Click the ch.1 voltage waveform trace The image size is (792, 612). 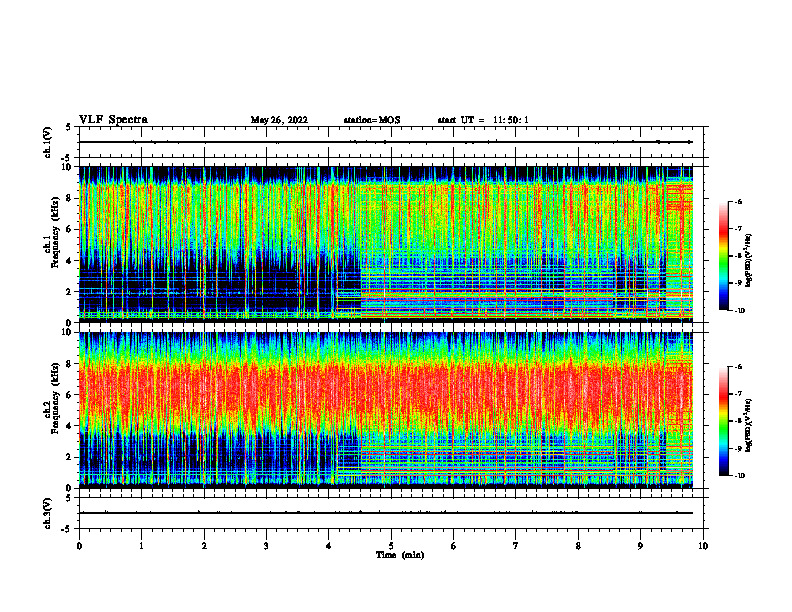[x=386, y=142]
